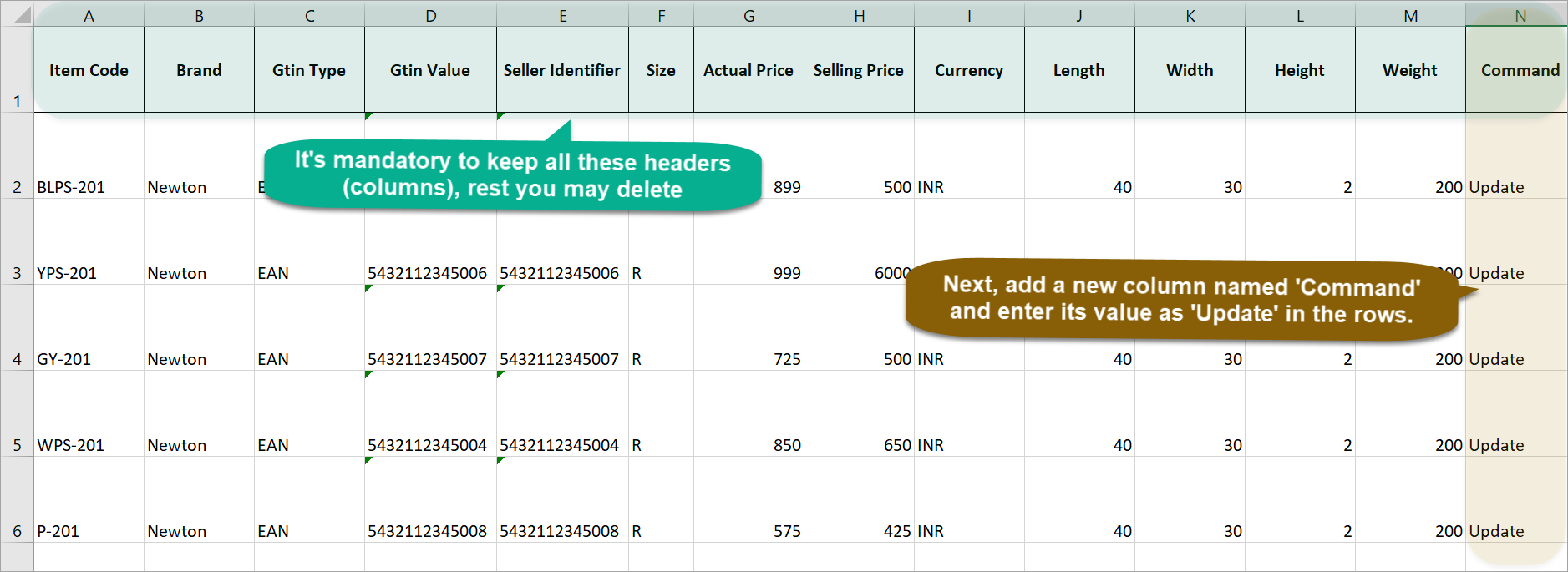The image size is (1568, 572).
Task: Select the YPS-201 item code cell
Action: [89, 242]
